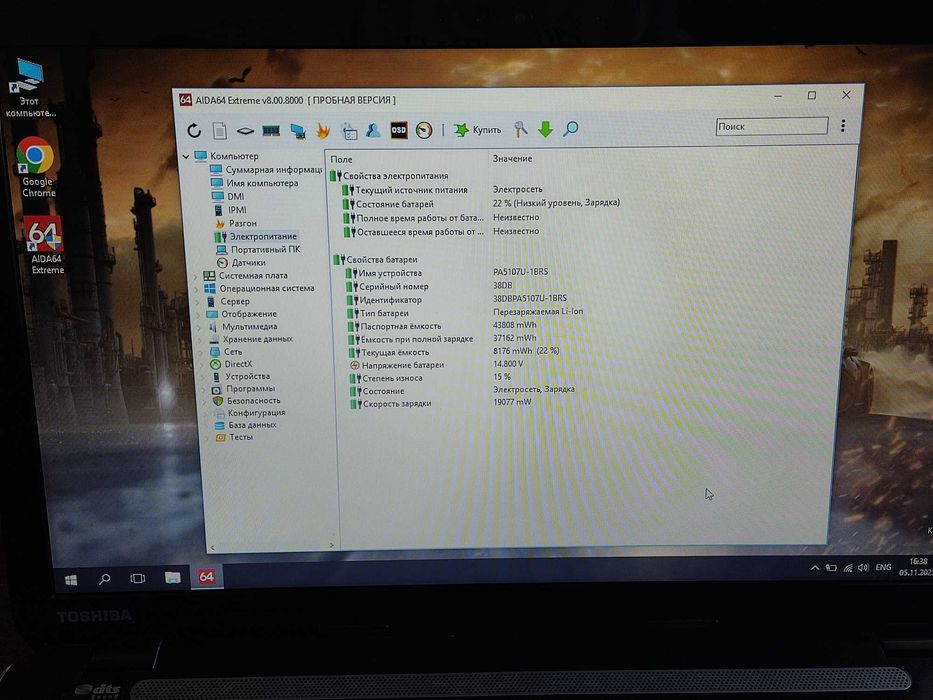Expand the Мультимедиа node
The height and width of the screenshot is (700, 933).
click(199, 327)
